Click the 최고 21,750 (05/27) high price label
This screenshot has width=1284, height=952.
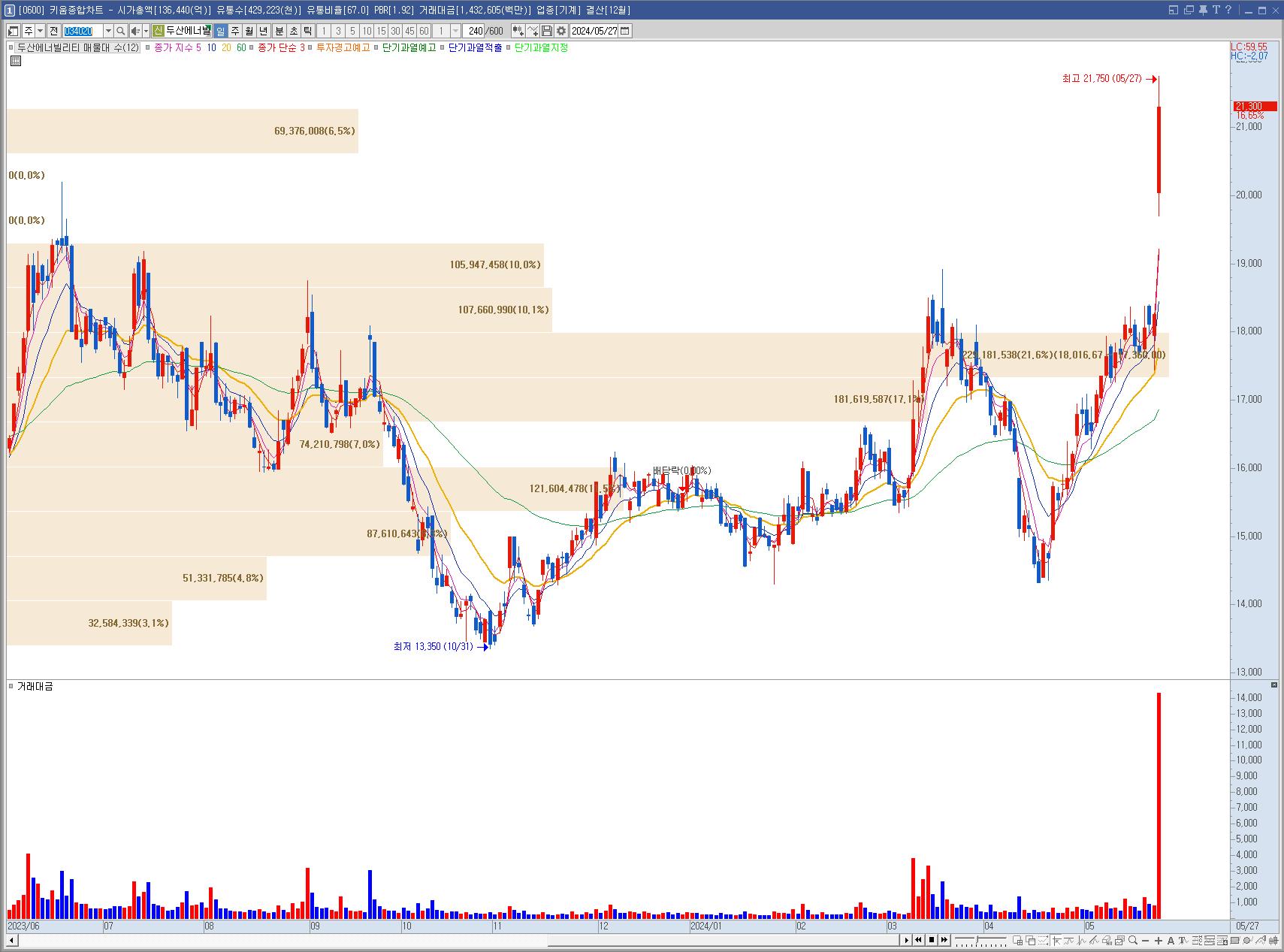(1101, 78)
